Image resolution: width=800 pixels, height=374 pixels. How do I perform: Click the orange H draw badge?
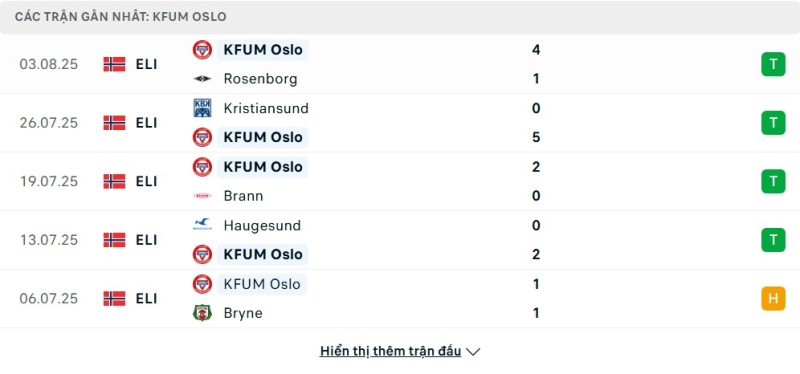773,298
